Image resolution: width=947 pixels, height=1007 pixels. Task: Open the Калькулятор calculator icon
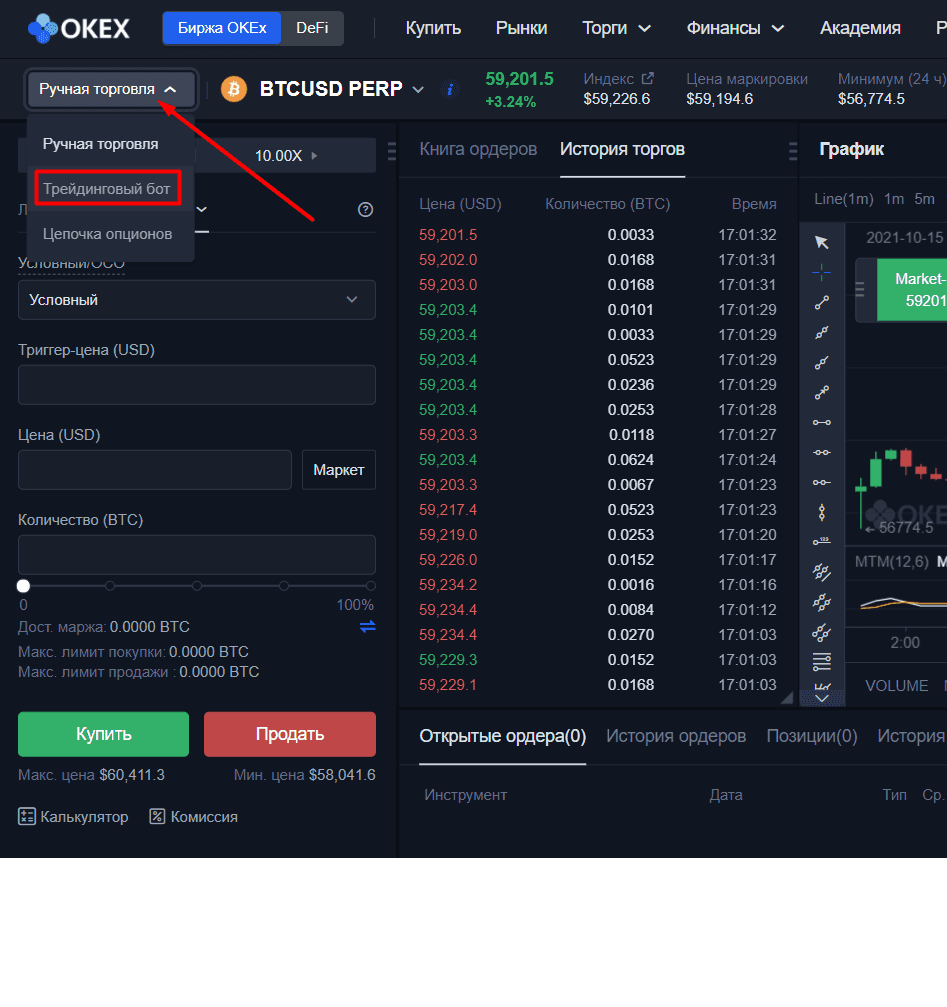click(27, 816)
